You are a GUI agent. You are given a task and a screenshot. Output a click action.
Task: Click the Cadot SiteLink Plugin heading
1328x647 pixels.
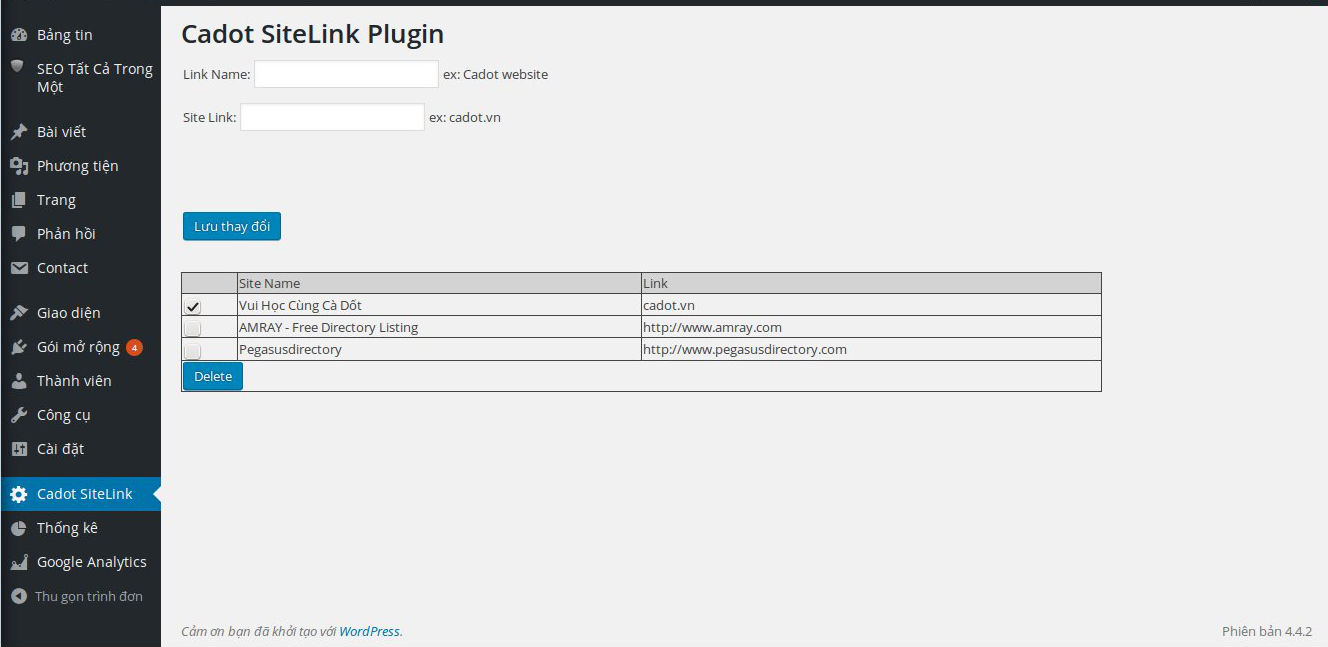tap(312, 35)
